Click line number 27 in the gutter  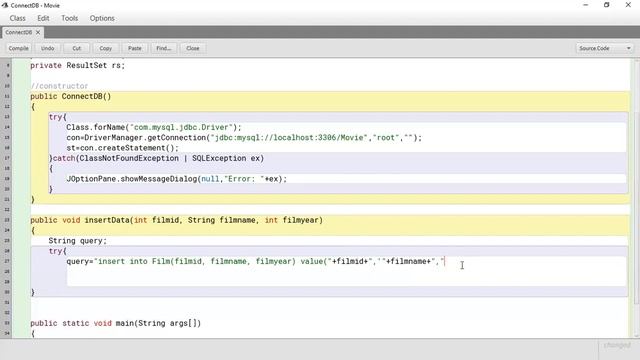7,261
